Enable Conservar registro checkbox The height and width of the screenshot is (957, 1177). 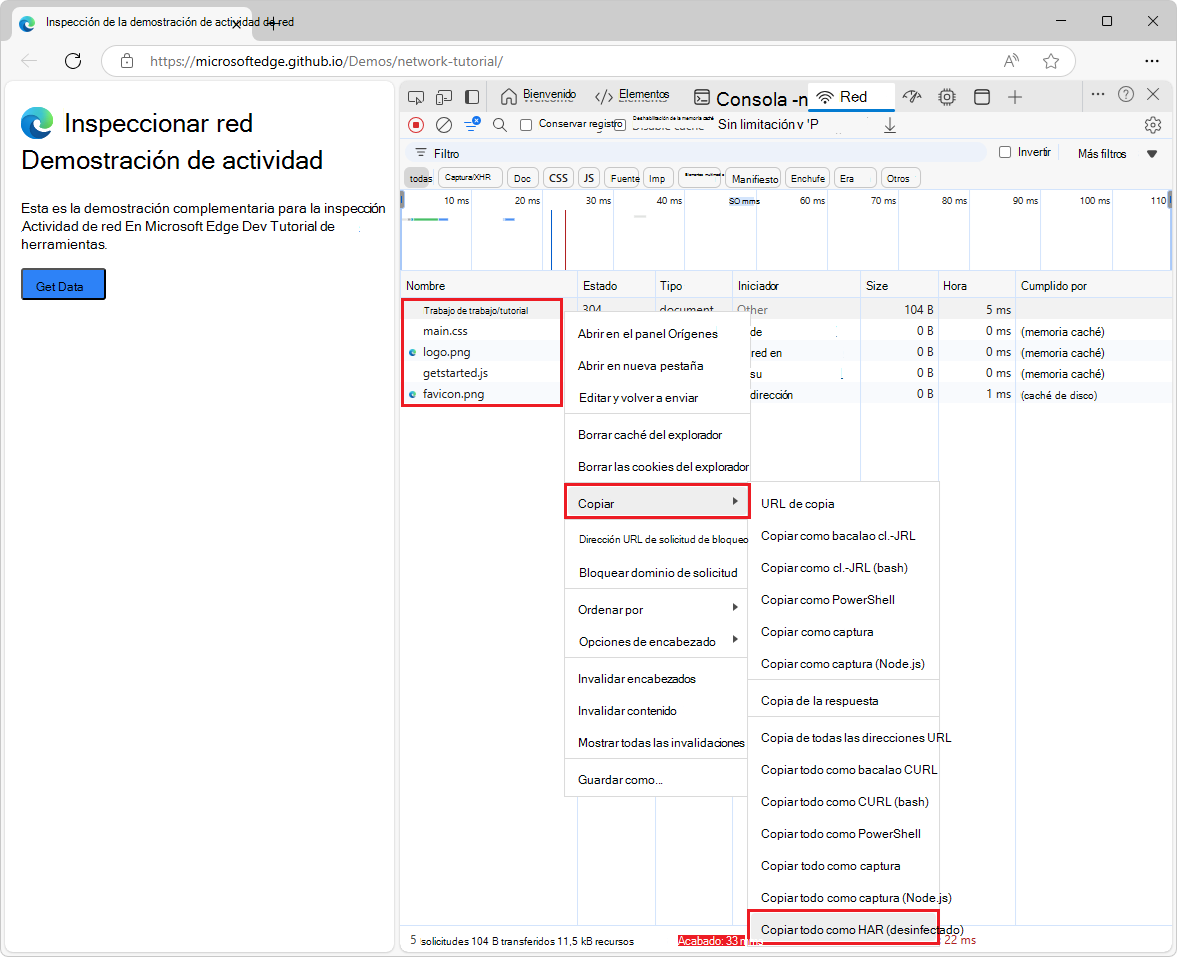click(x=526, y=125)
